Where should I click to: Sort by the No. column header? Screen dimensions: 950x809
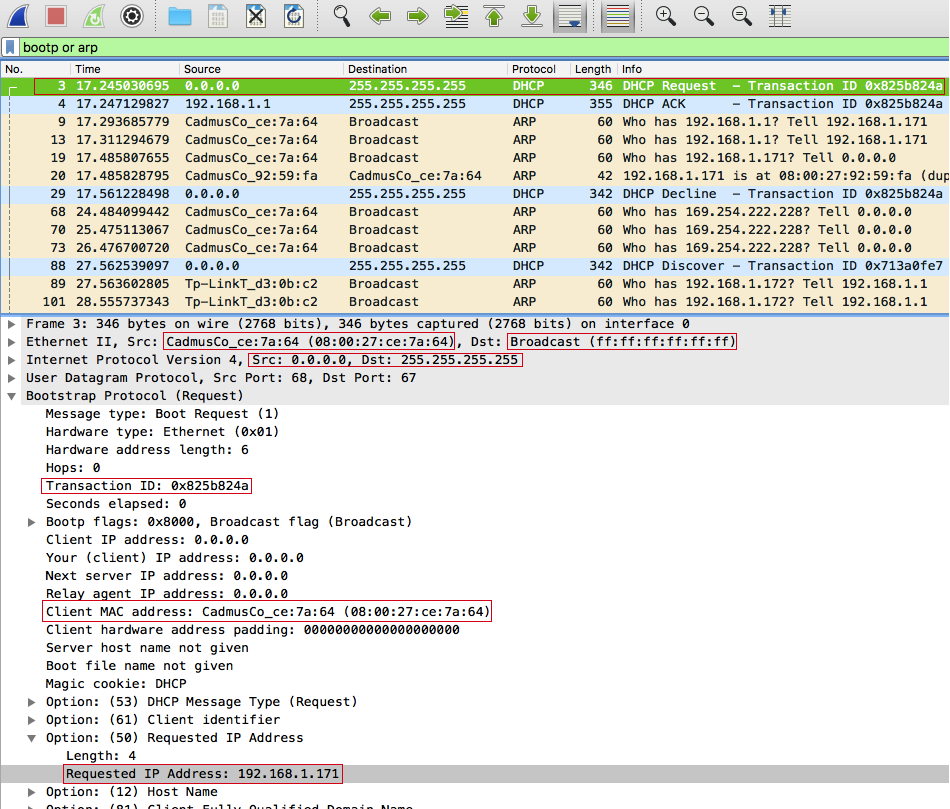point(36,69)
